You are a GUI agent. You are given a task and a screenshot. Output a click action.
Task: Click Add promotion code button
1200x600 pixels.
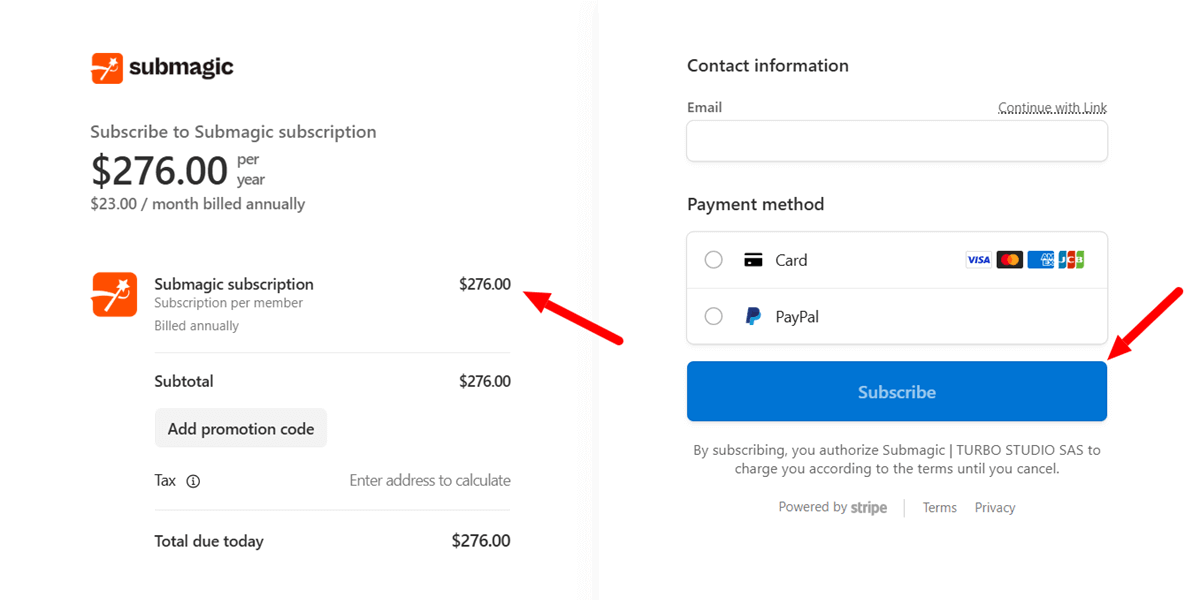coord(240,428)
